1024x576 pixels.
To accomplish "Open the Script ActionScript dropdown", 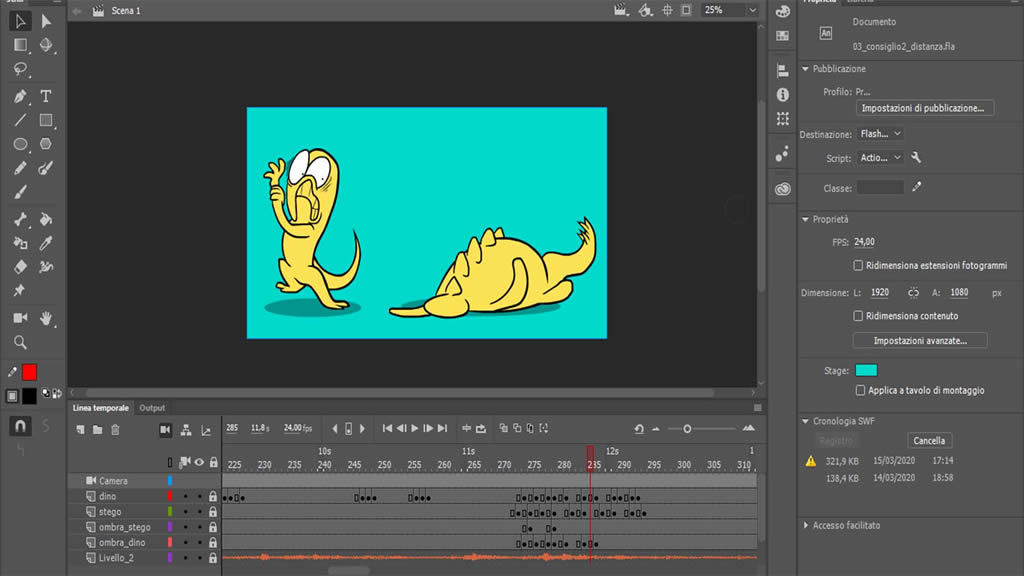I will coord(880,157).
